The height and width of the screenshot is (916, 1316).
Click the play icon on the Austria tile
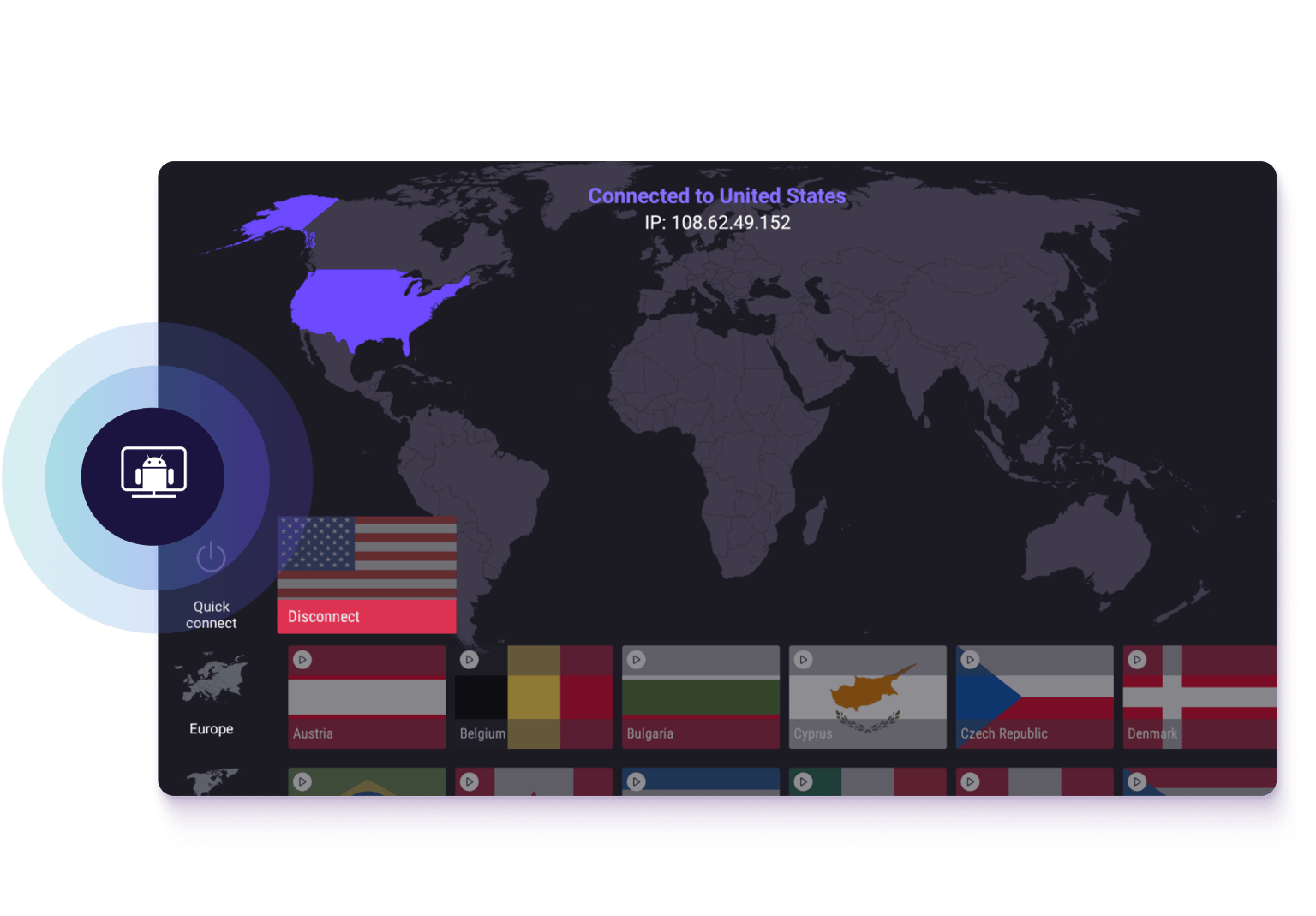(302, 660)
